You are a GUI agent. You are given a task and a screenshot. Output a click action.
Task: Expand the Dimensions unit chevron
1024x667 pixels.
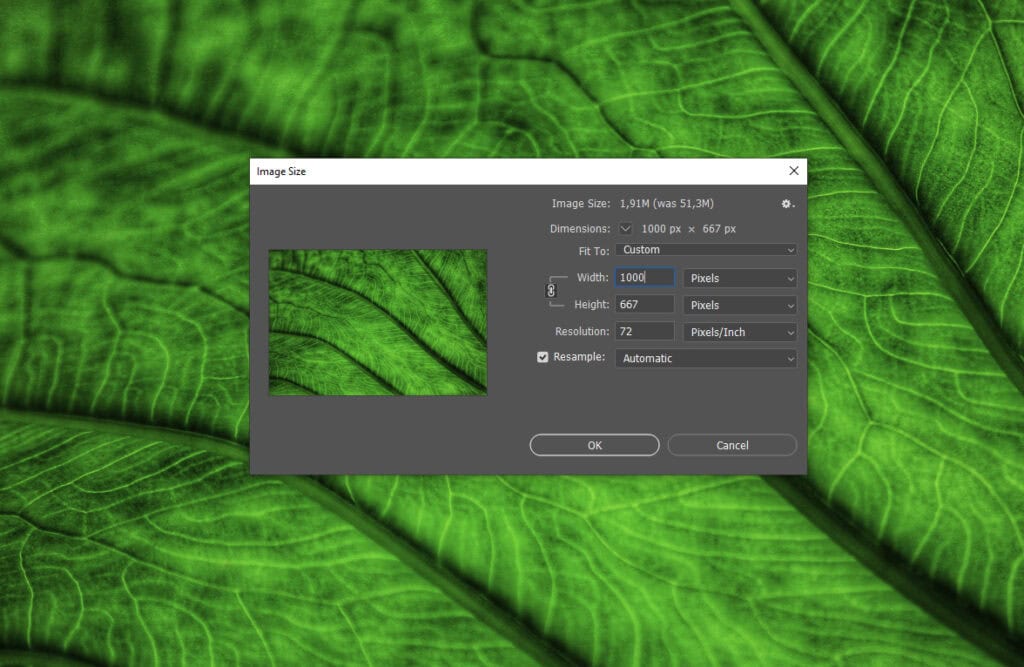[x=626, y=228]
